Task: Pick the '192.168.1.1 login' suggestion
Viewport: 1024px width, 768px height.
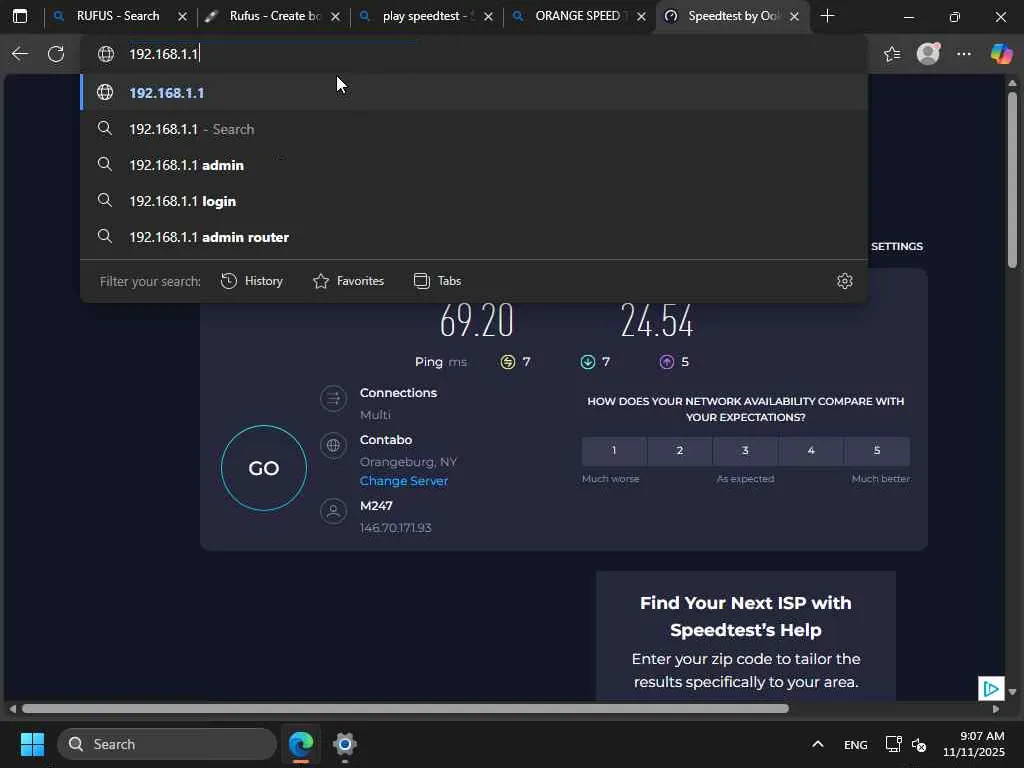Action: tap(473, 201)
